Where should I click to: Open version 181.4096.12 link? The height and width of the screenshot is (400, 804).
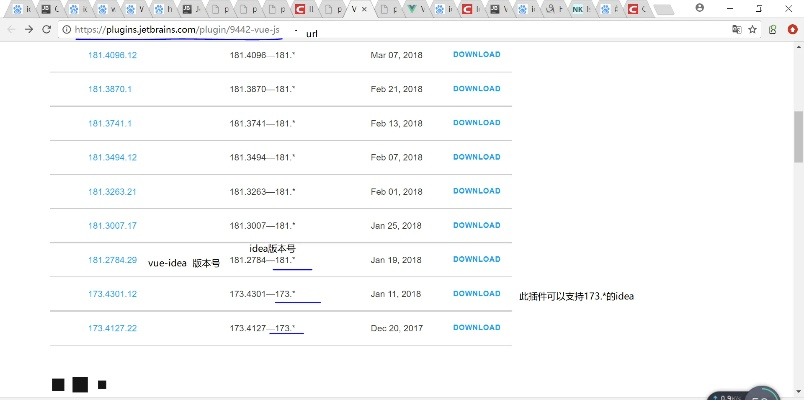112,55
